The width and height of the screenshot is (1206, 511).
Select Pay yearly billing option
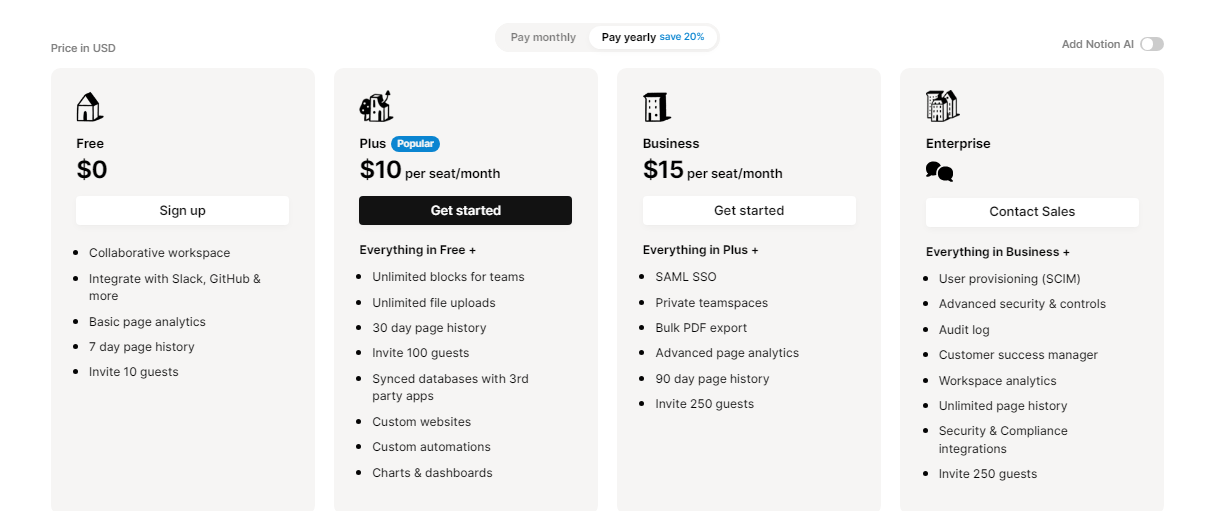coord(629,38)
